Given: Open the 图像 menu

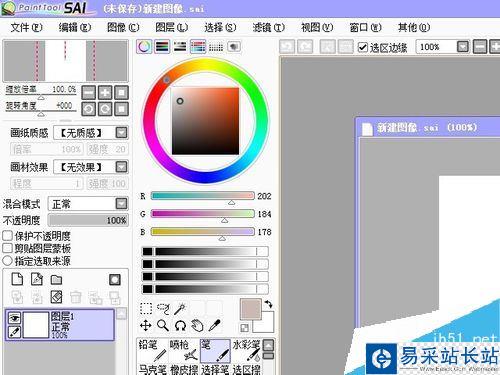Looking at the screenshot, I should 123,27.
